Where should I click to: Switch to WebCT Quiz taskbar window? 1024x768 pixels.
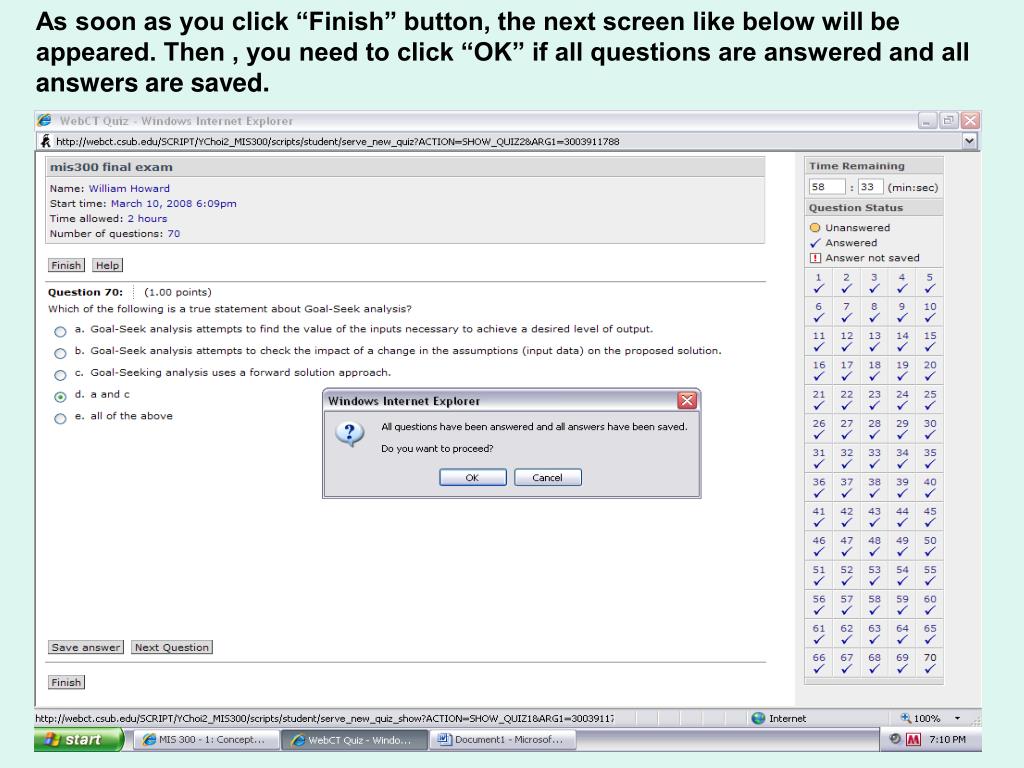coord(354,739)
